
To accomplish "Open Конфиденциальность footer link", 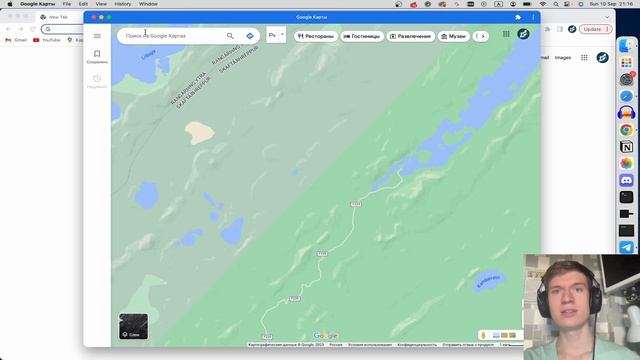I will [x=417, y=345].
